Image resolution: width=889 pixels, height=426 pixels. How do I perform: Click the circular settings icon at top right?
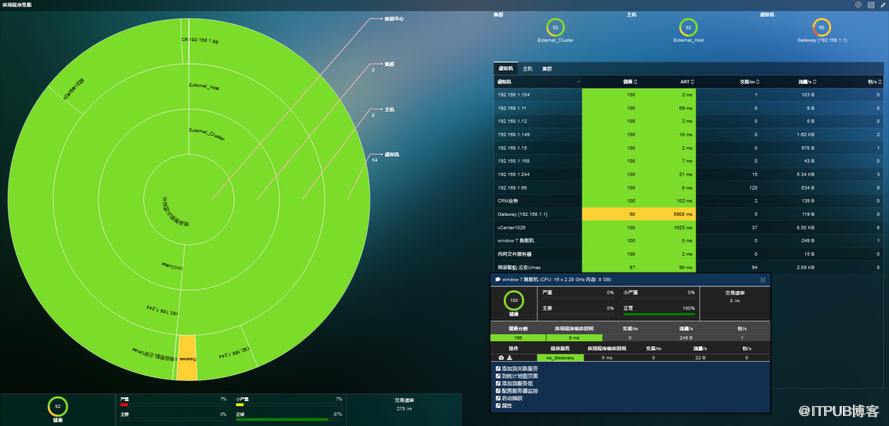coord(858,5)
